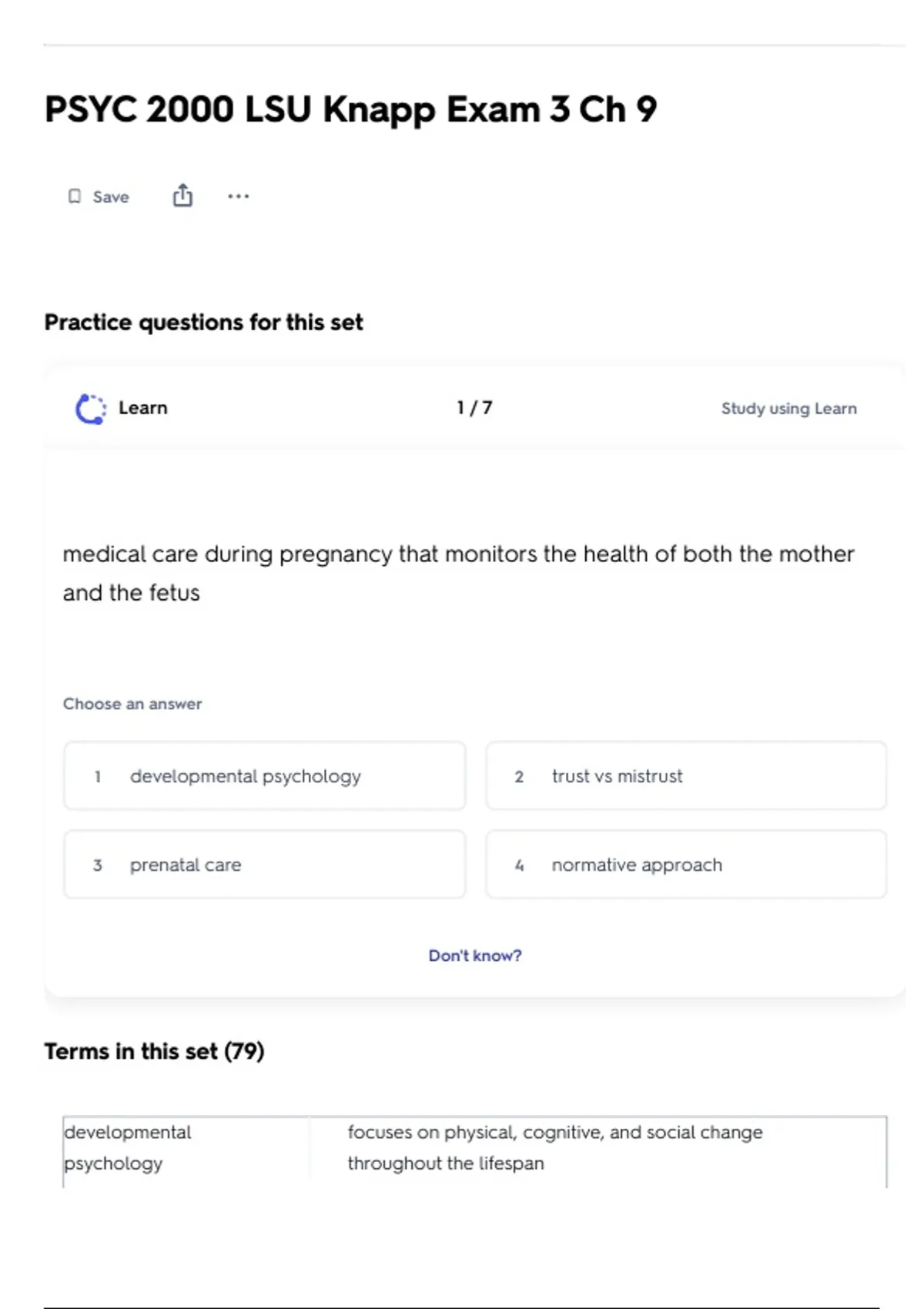Click the 'developmental psychology' term cell

pos(128,1147)
